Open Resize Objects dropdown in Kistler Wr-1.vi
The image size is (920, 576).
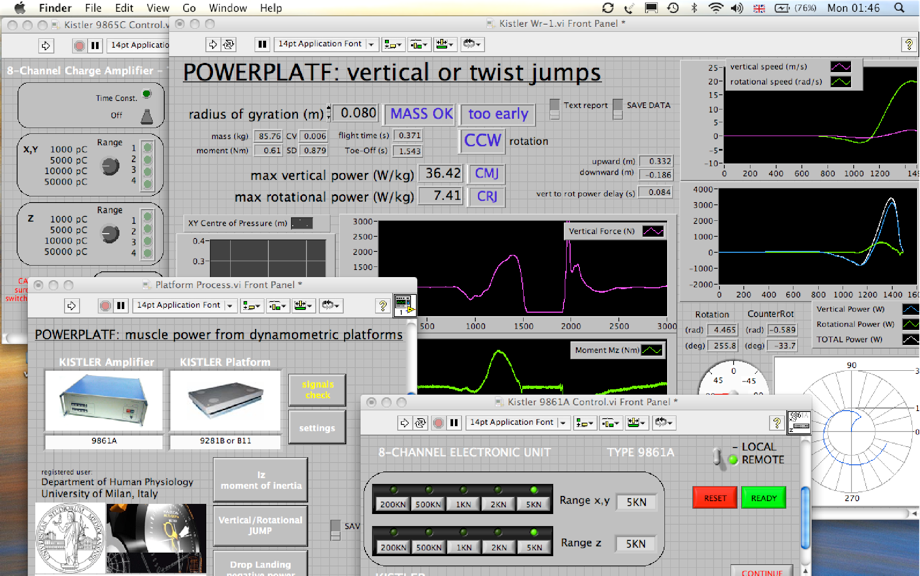coord(445,44)
